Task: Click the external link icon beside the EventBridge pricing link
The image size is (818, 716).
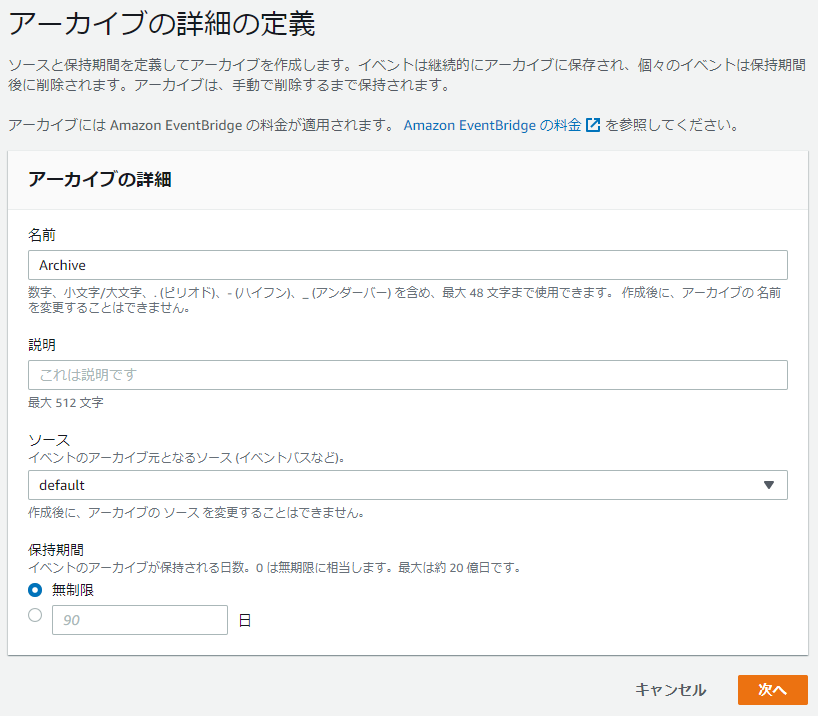Action: pos(593,125)
